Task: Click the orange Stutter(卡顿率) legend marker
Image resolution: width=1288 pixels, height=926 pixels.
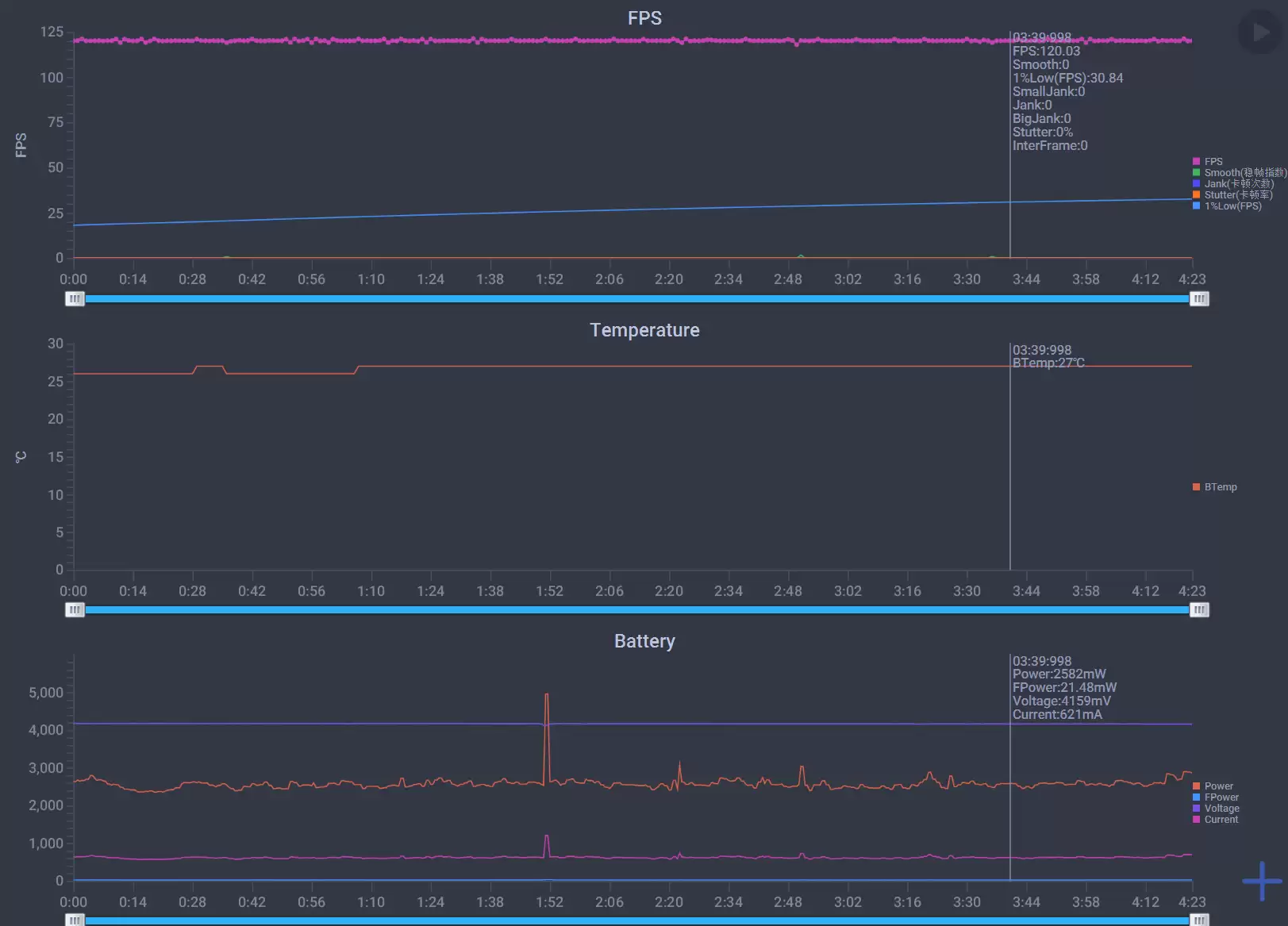Action: (x=1195, y=194)
